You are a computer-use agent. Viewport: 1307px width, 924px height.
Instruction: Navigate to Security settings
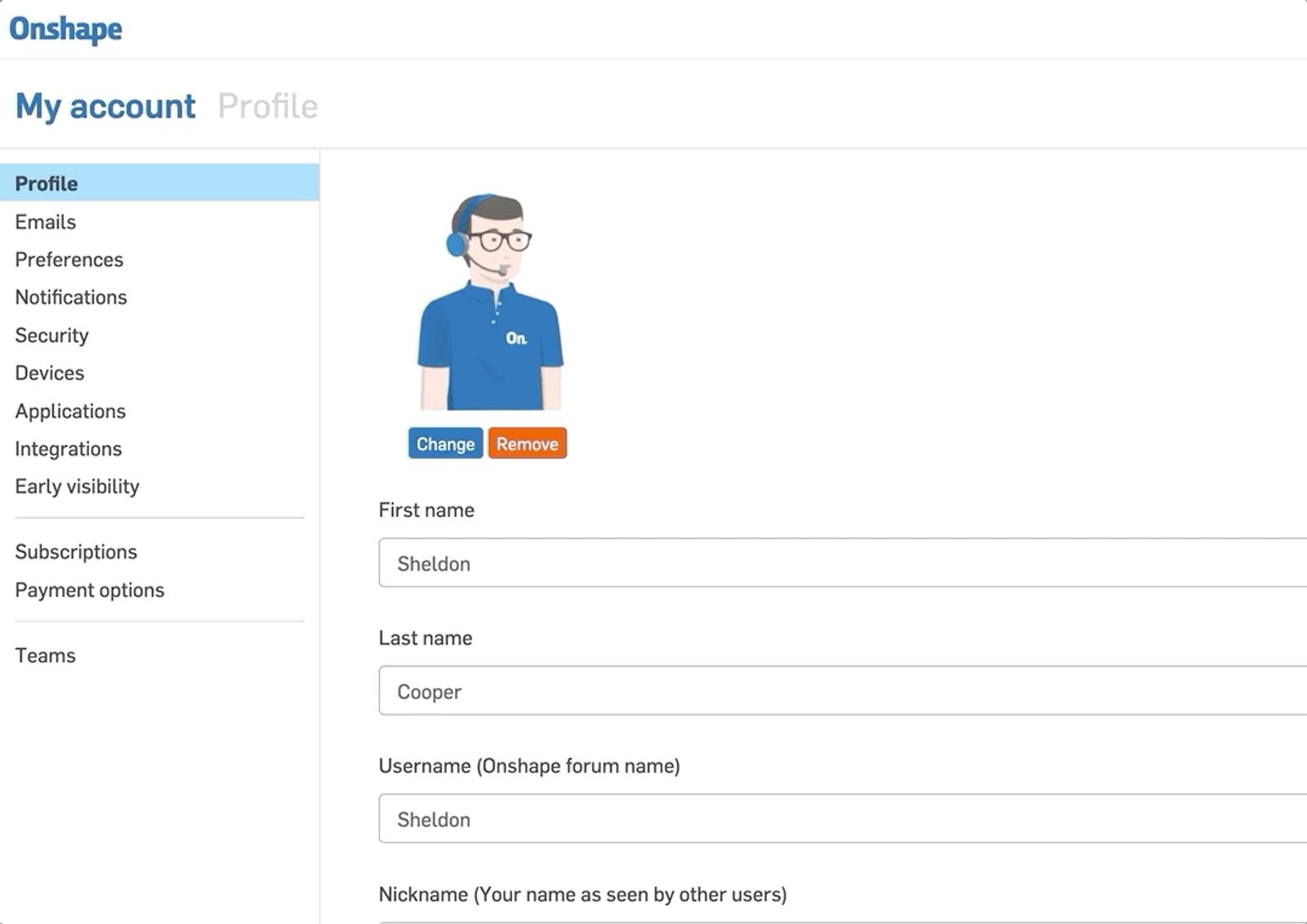point(51,335)
